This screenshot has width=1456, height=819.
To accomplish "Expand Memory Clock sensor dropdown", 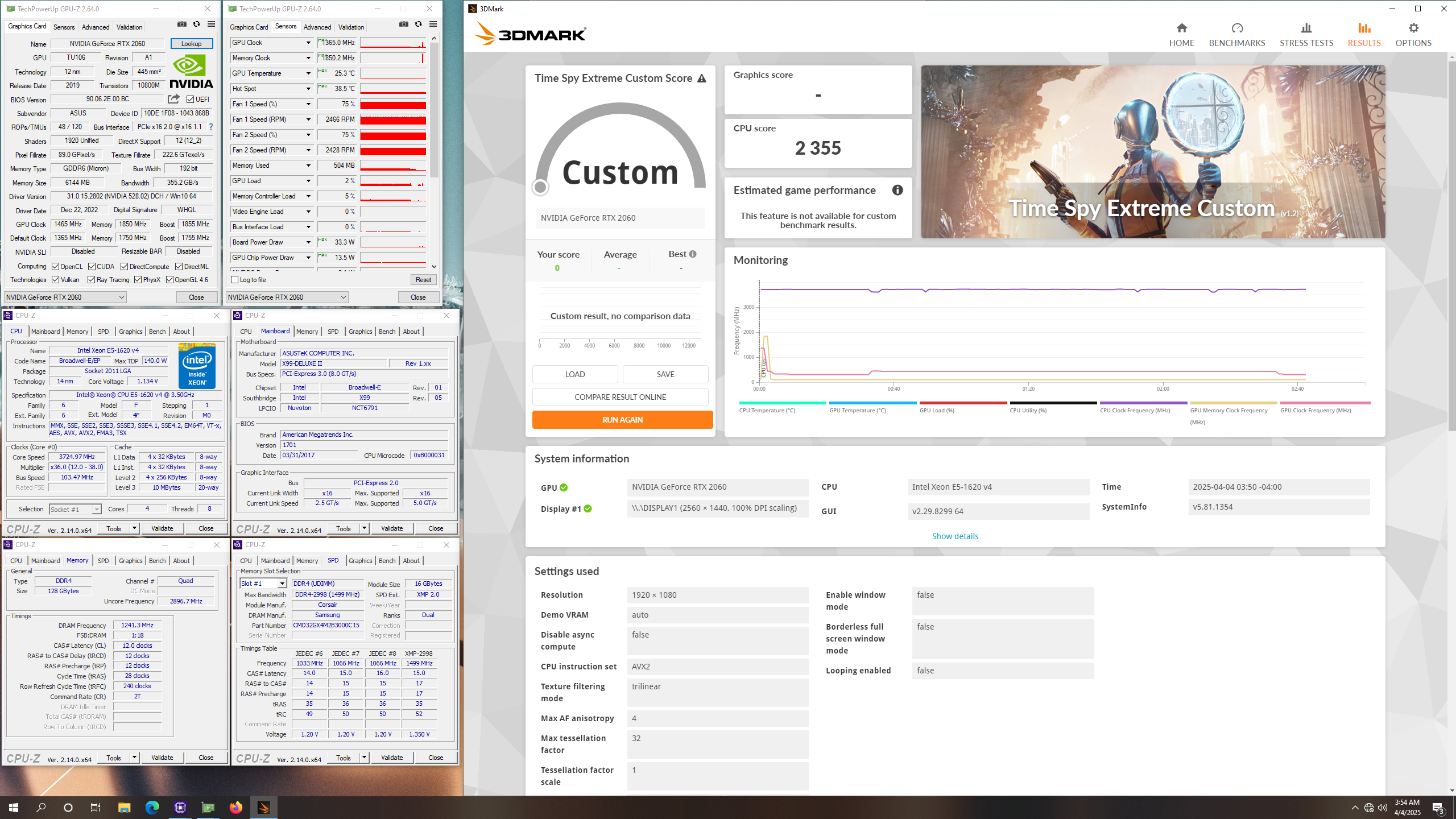I will (308, 58).
